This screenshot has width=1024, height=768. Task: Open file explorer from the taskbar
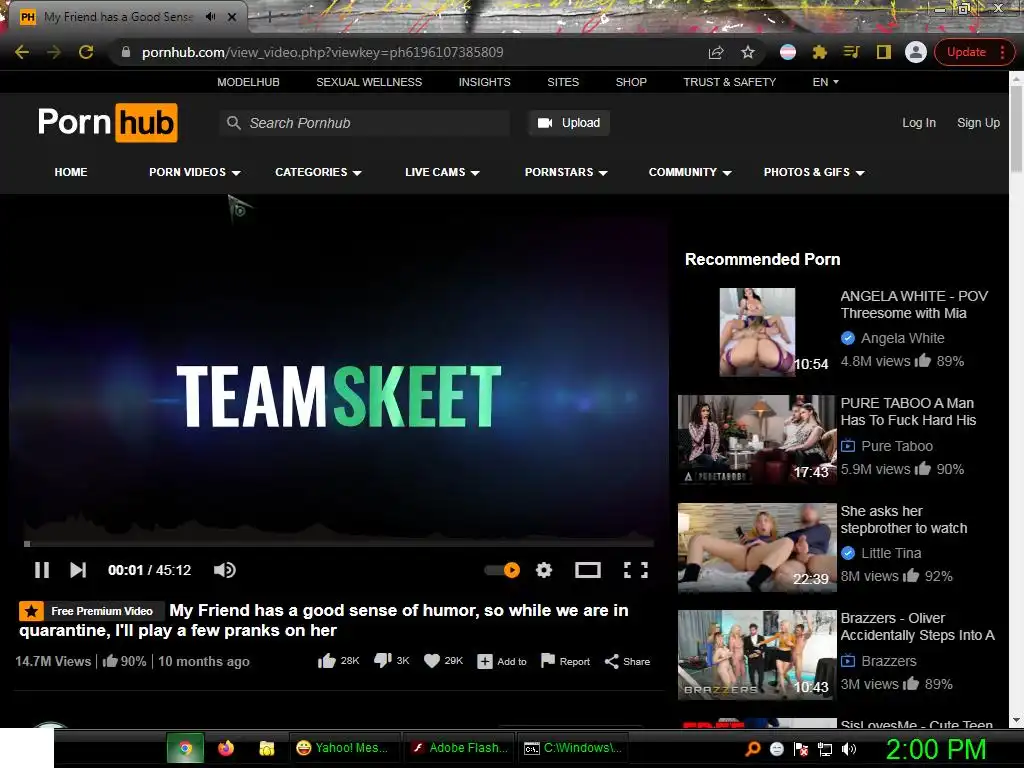point(266,748)
